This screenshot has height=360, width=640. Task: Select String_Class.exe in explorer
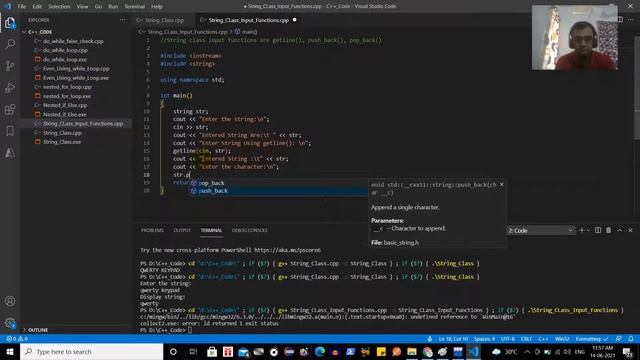(62, 142)
